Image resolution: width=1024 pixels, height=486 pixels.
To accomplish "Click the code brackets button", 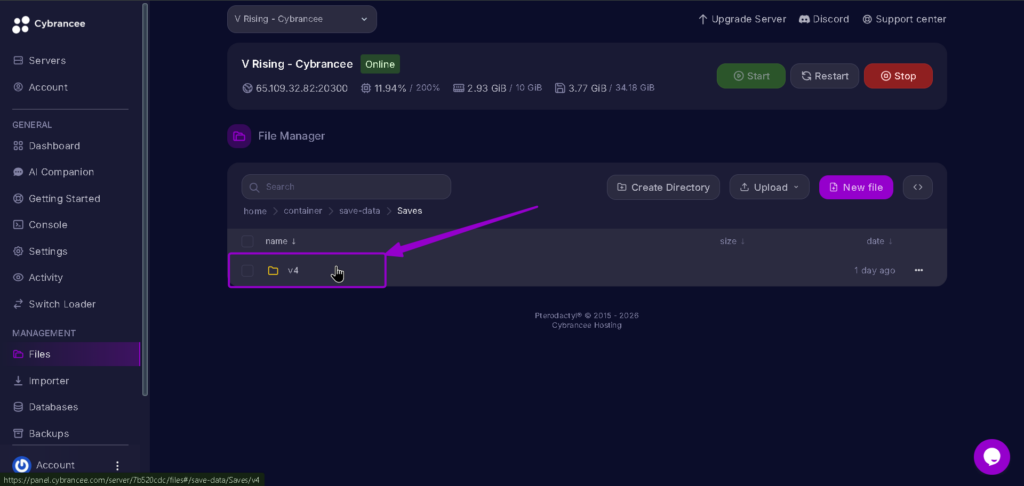I will (x=918, y=187).
